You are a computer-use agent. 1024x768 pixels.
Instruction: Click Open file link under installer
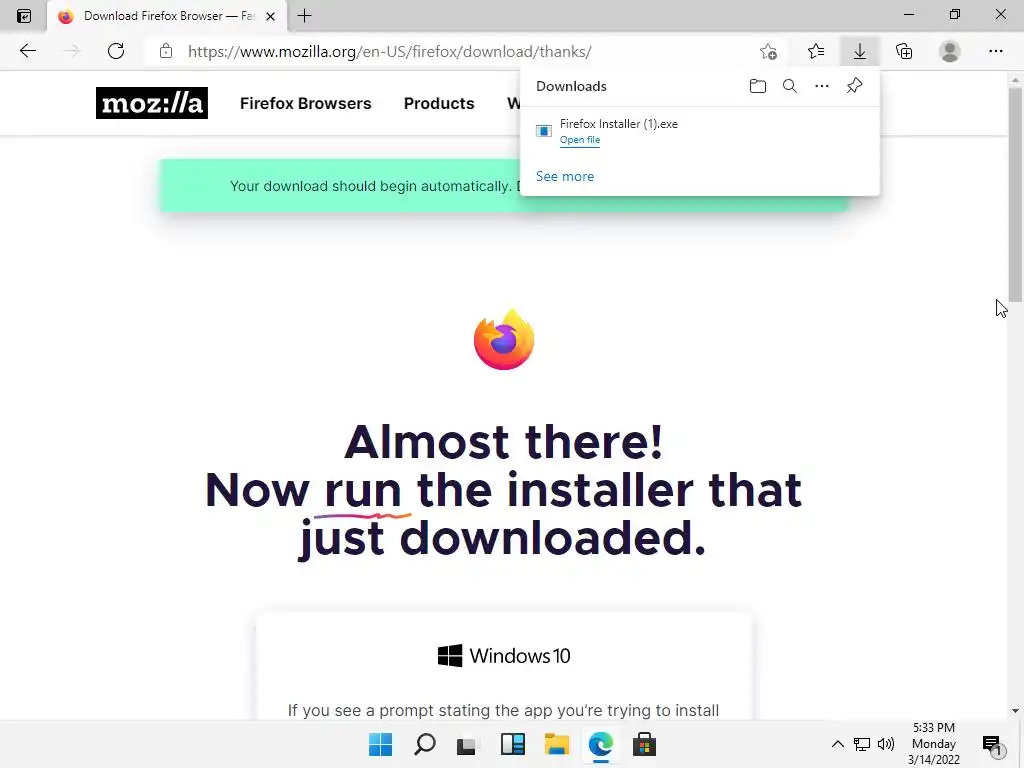(579, 140)
